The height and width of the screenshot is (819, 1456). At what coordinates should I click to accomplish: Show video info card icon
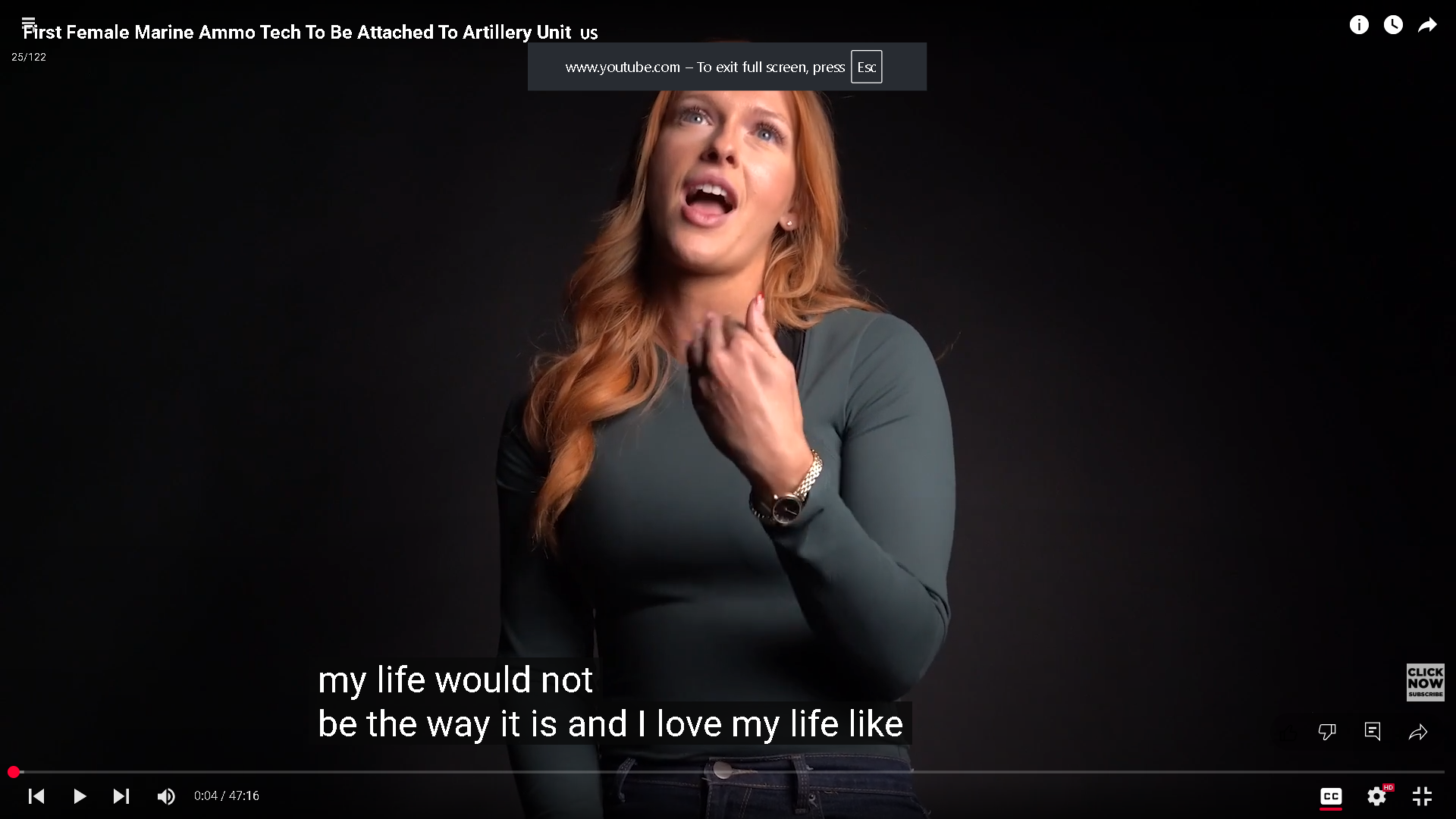(x=1359, y=25)
